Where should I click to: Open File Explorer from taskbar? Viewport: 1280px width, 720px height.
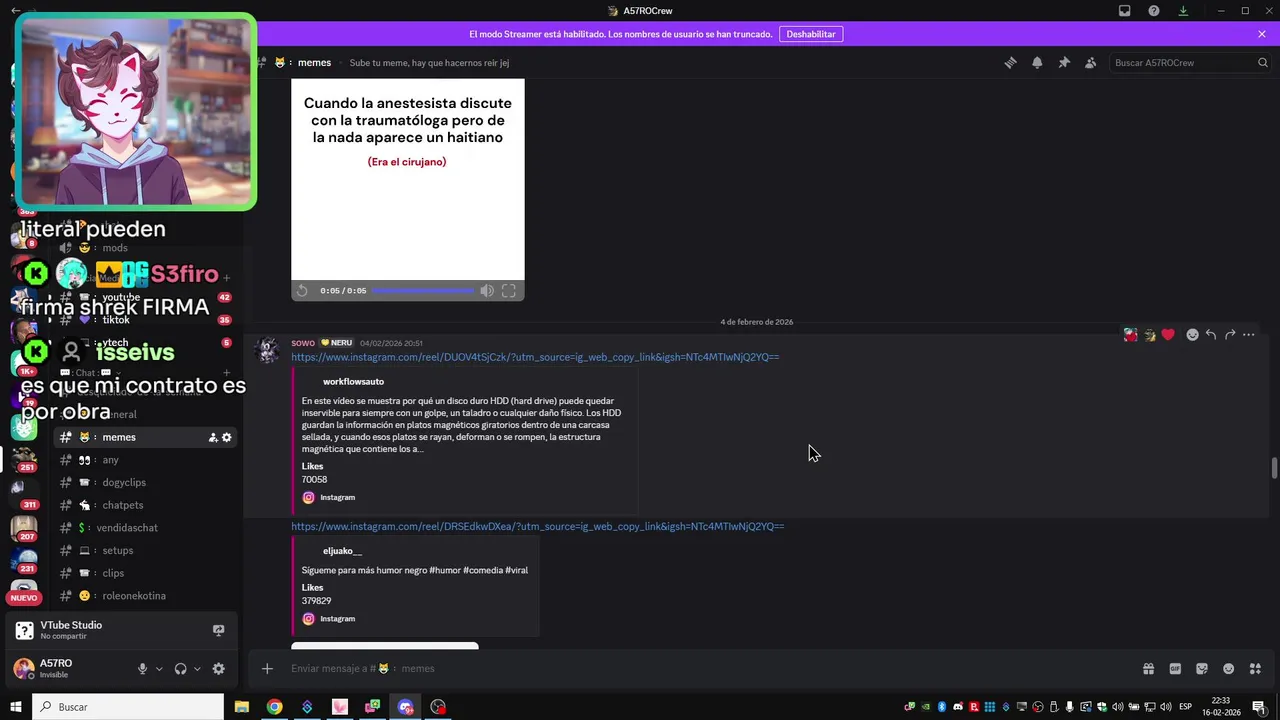click(x=241, y=707)
